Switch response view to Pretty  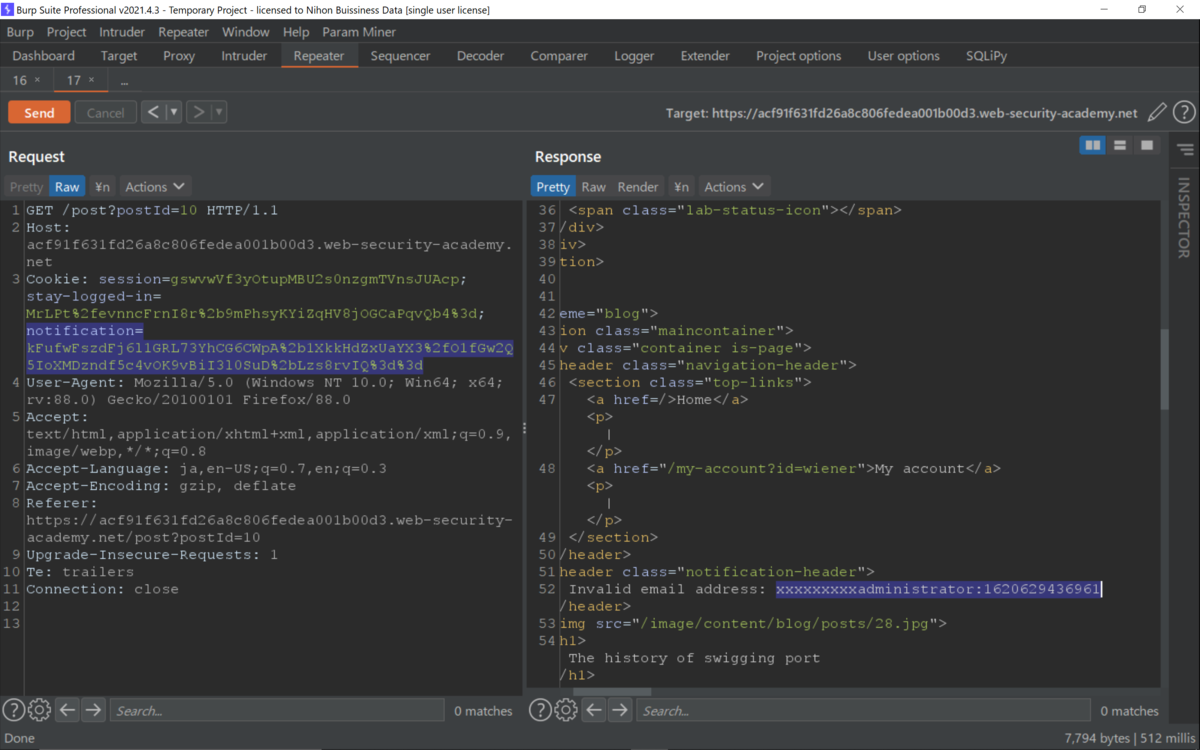coord(553,186)
